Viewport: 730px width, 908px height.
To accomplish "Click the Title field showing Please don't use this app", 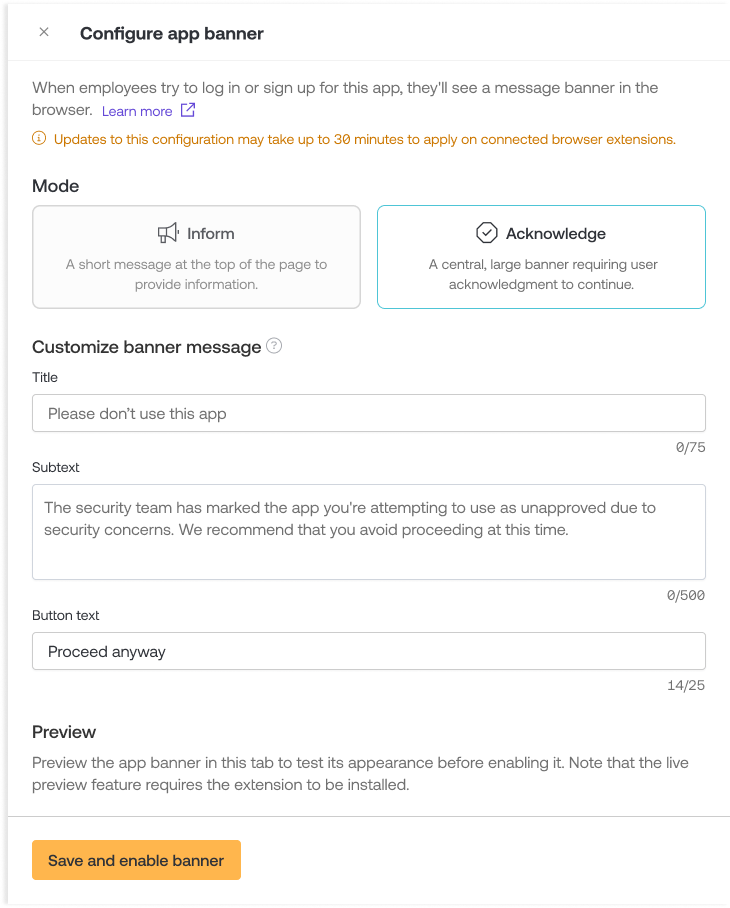I will [x=369, y=412].
